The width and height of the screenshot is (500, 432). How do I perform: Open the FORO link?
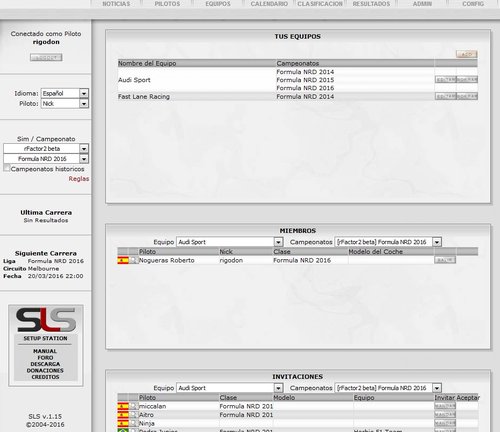coord(45,358)
